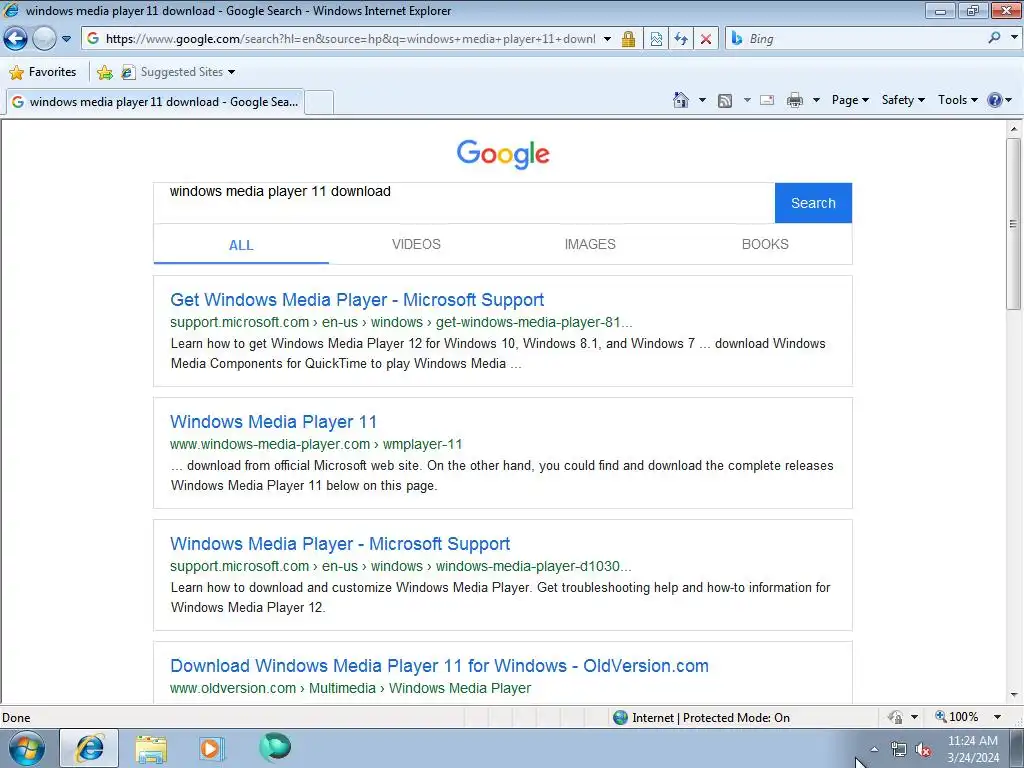The image size is (1024, 768).
Task: Click the Read Mail icon
Action: click(767, 100)
